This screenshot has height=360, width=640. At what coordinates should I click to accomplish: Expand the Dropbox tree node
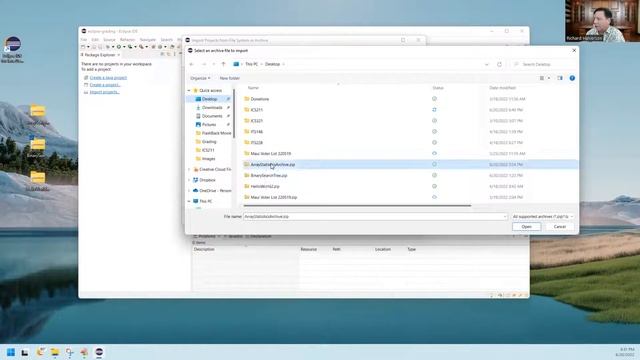[189, 180]
